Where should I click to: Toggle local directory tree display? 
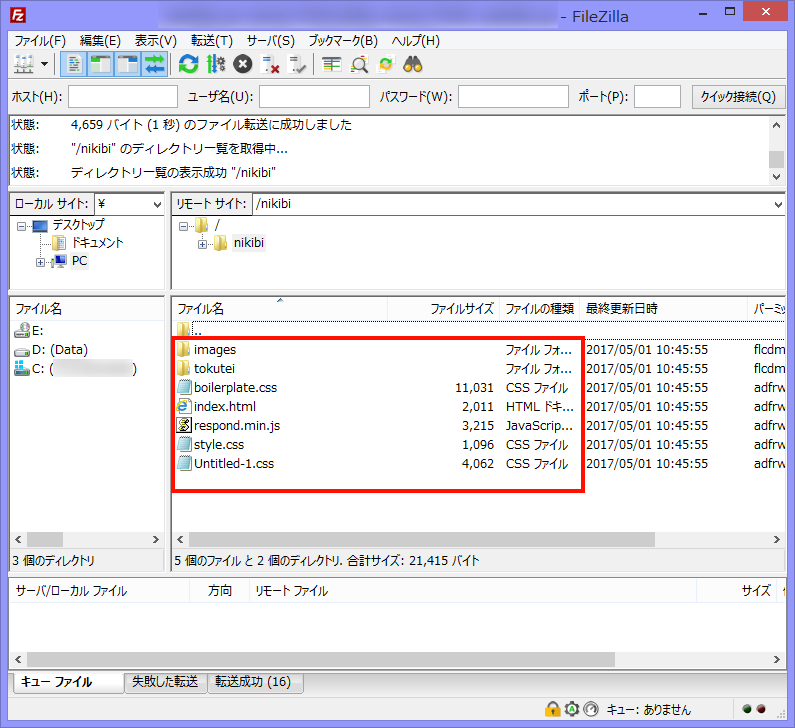click(100, 64)
